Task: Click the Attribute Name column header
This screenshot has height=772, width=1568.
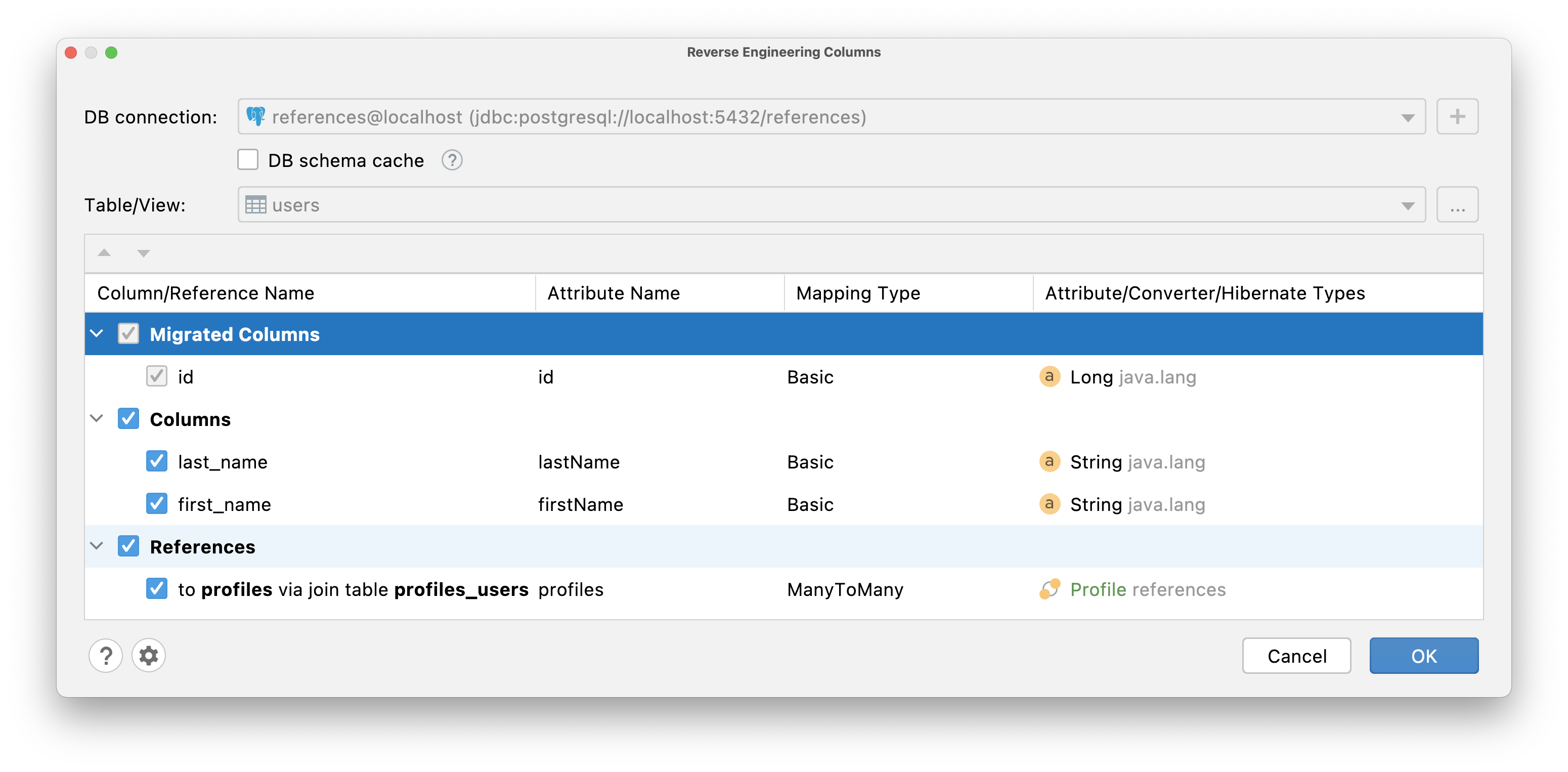Action: [613, 293]
